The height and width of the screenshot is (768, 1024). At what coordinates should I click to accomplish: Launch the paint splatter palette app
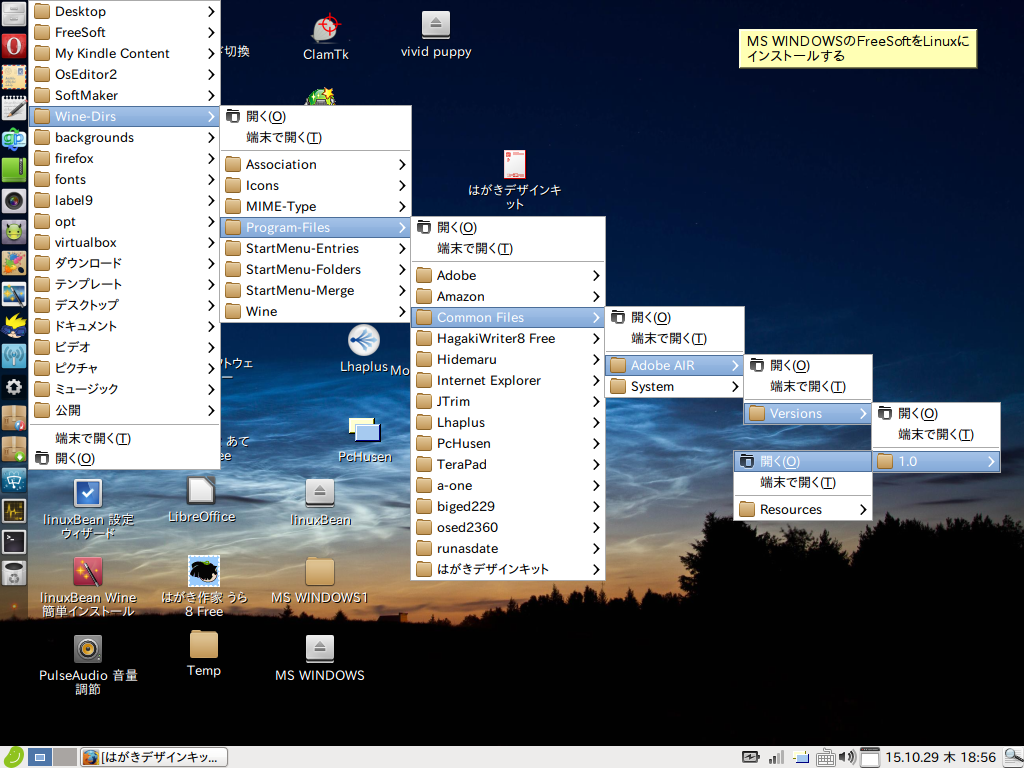(14, 263)
